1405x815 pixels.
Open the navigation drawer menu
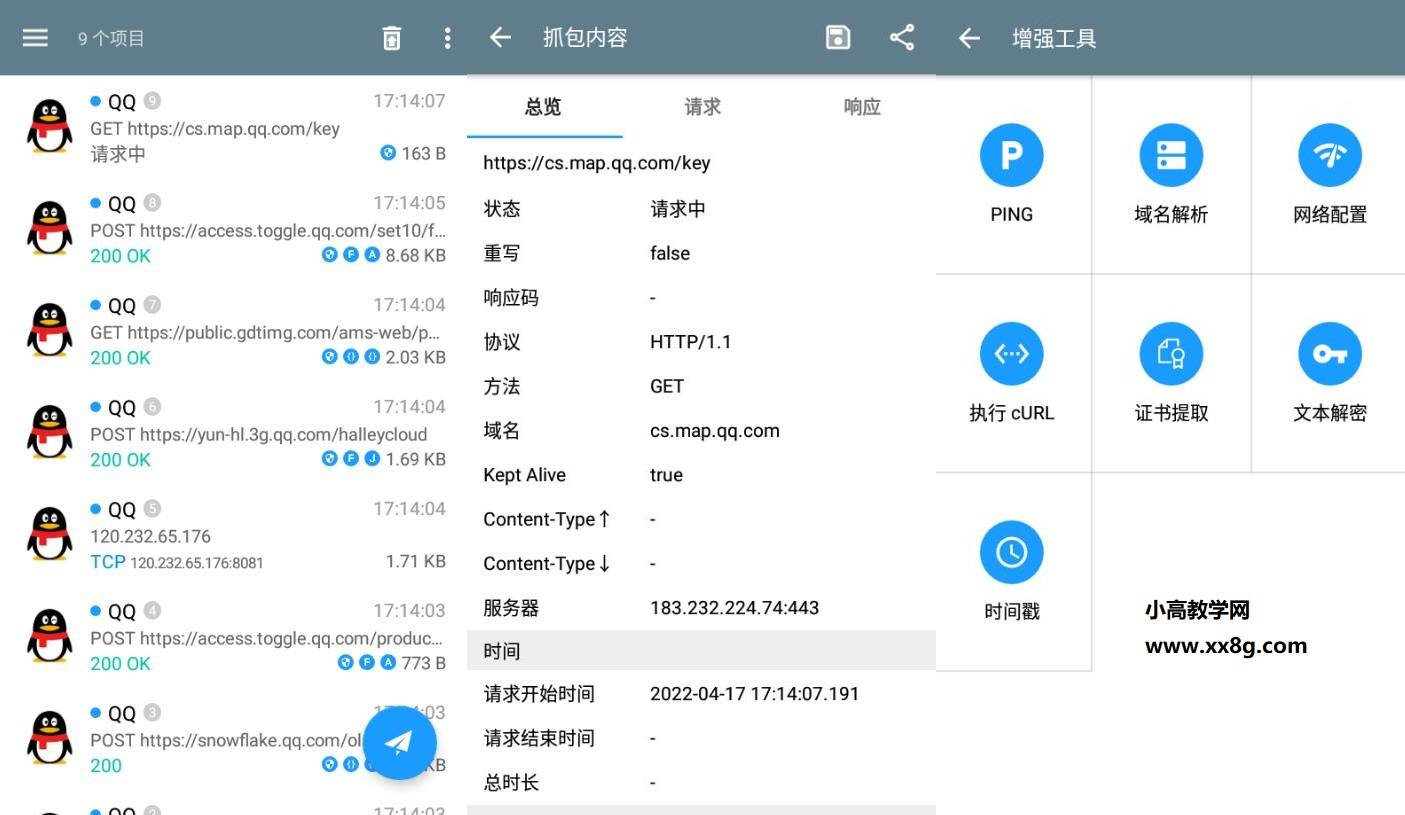pos(35,37)
